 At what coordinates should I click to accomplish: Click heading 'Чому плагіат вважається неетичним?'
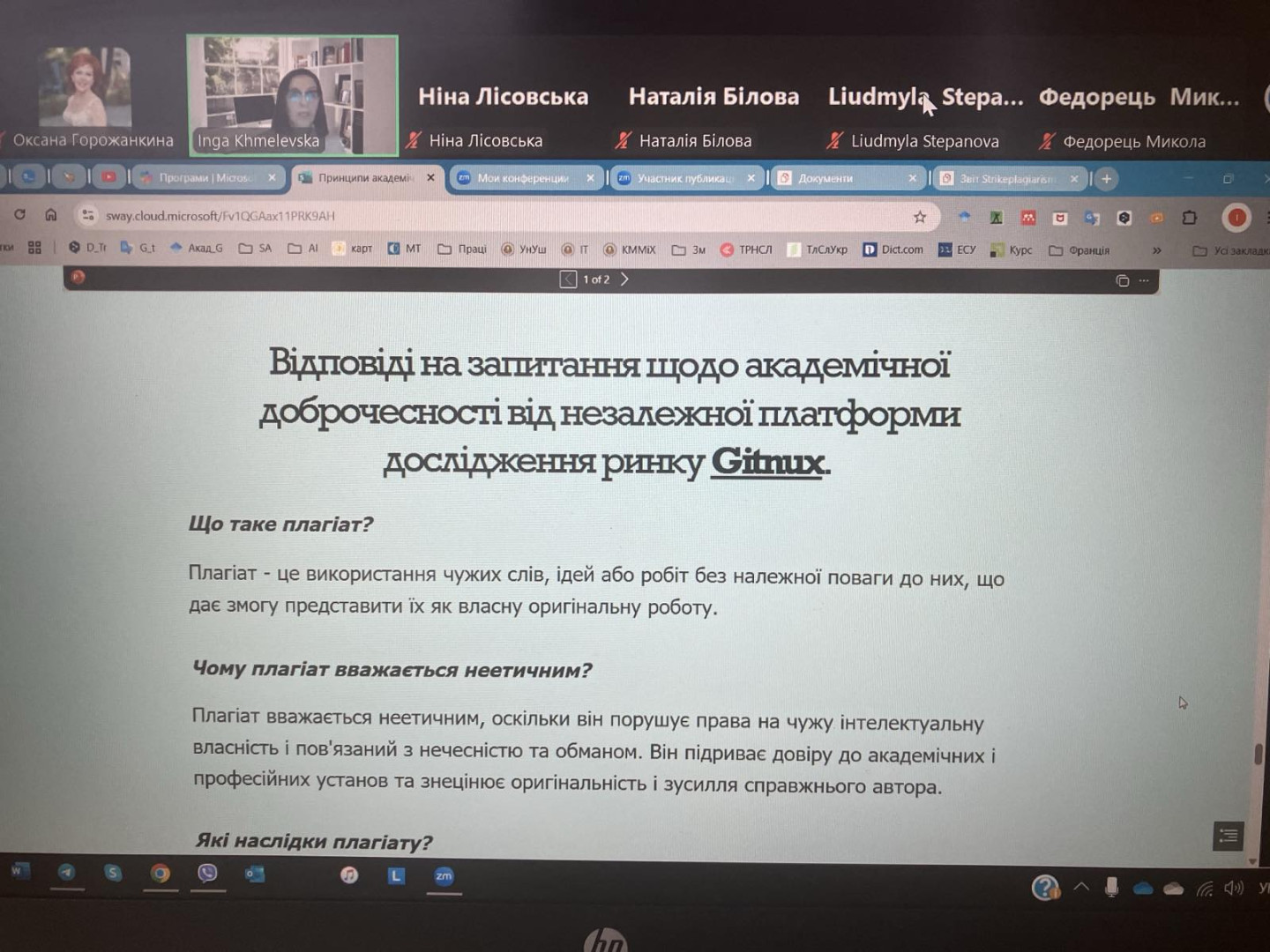tap(392, 669)
